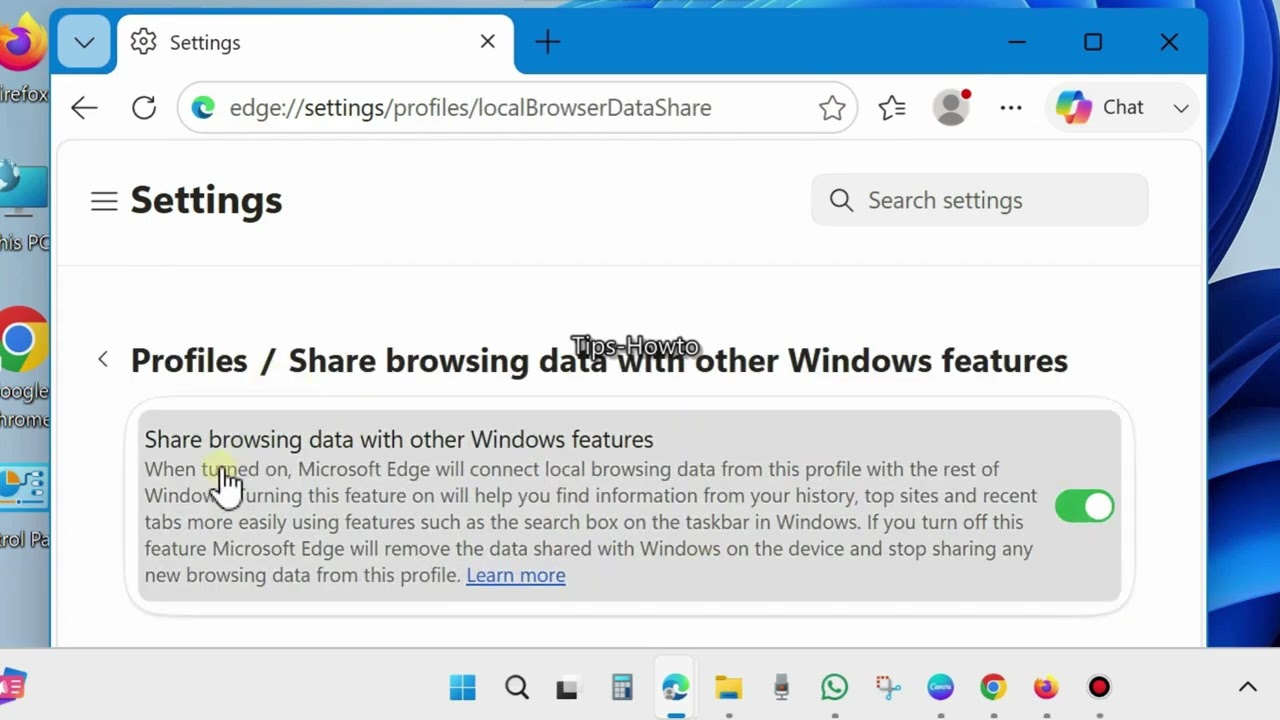Open the Learn more link
The width and height of the screenshot is (1280, 720).
[516, 575]
